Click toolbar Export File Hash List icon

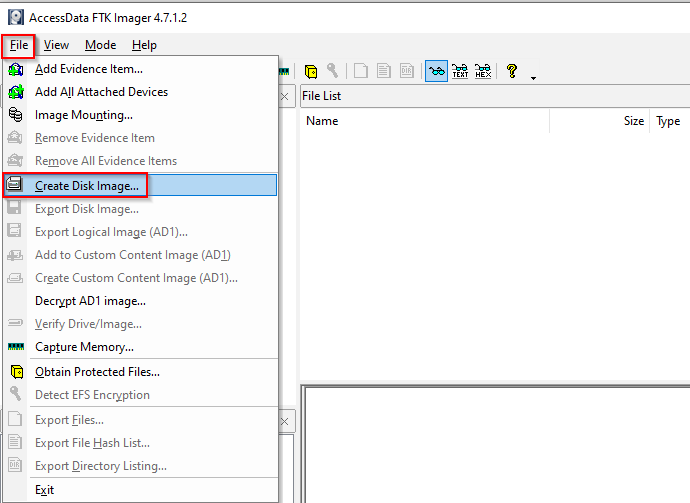pyautogui.click(x=384, y=71)
